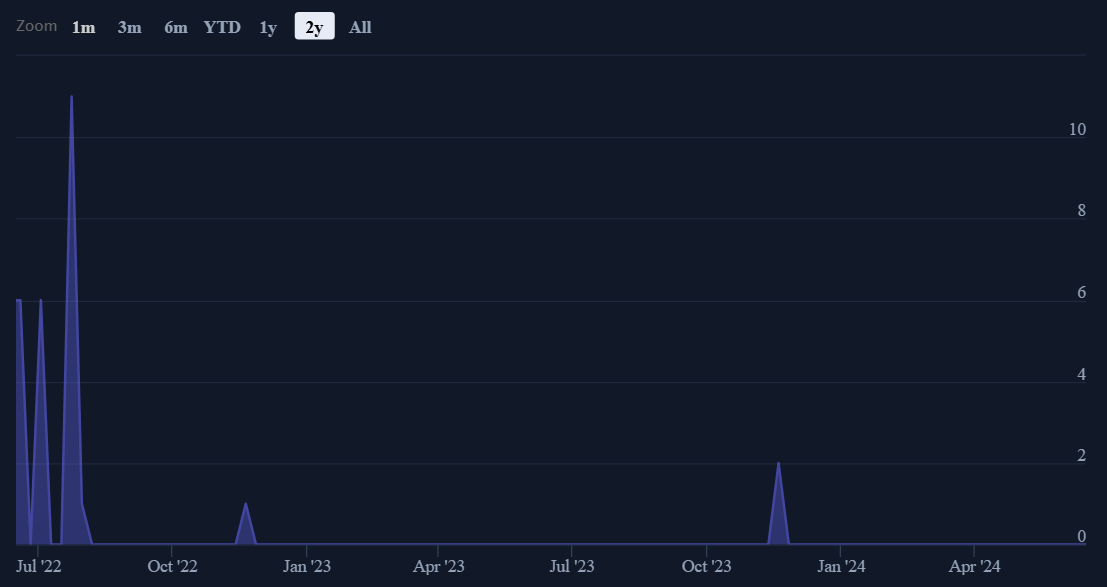Click the Jul '23 axis label
This screenshot has width=1107, height=587.
click(572, 566)
